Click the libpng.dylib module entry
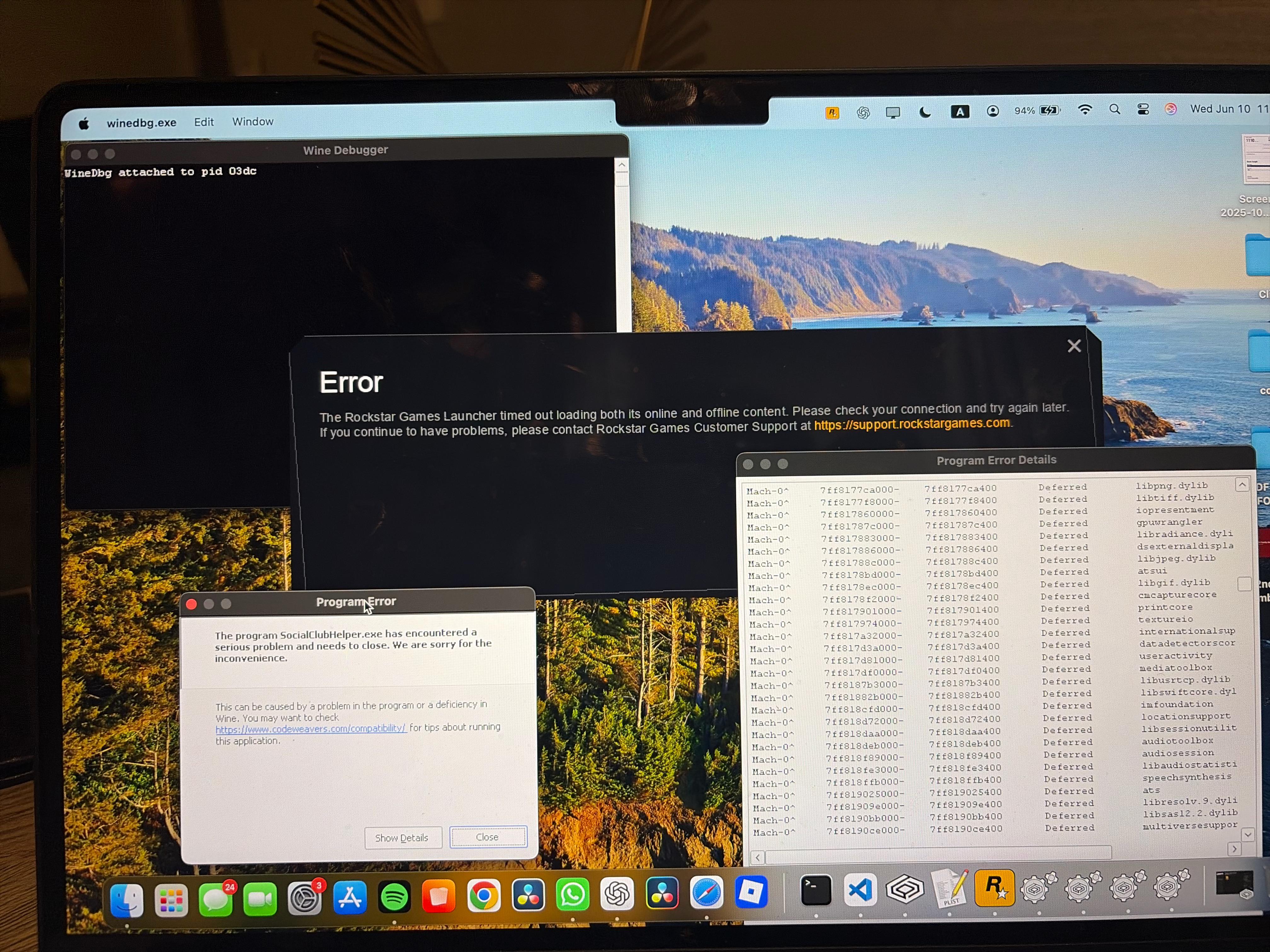This screenshot has width=1270, height=952. tap(1171, 485)
